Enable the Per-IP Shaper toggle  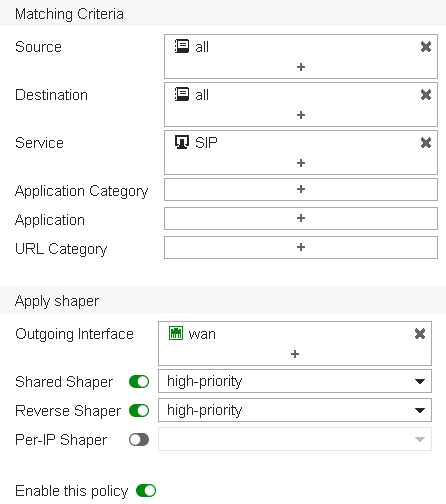(x=139, y=440)
